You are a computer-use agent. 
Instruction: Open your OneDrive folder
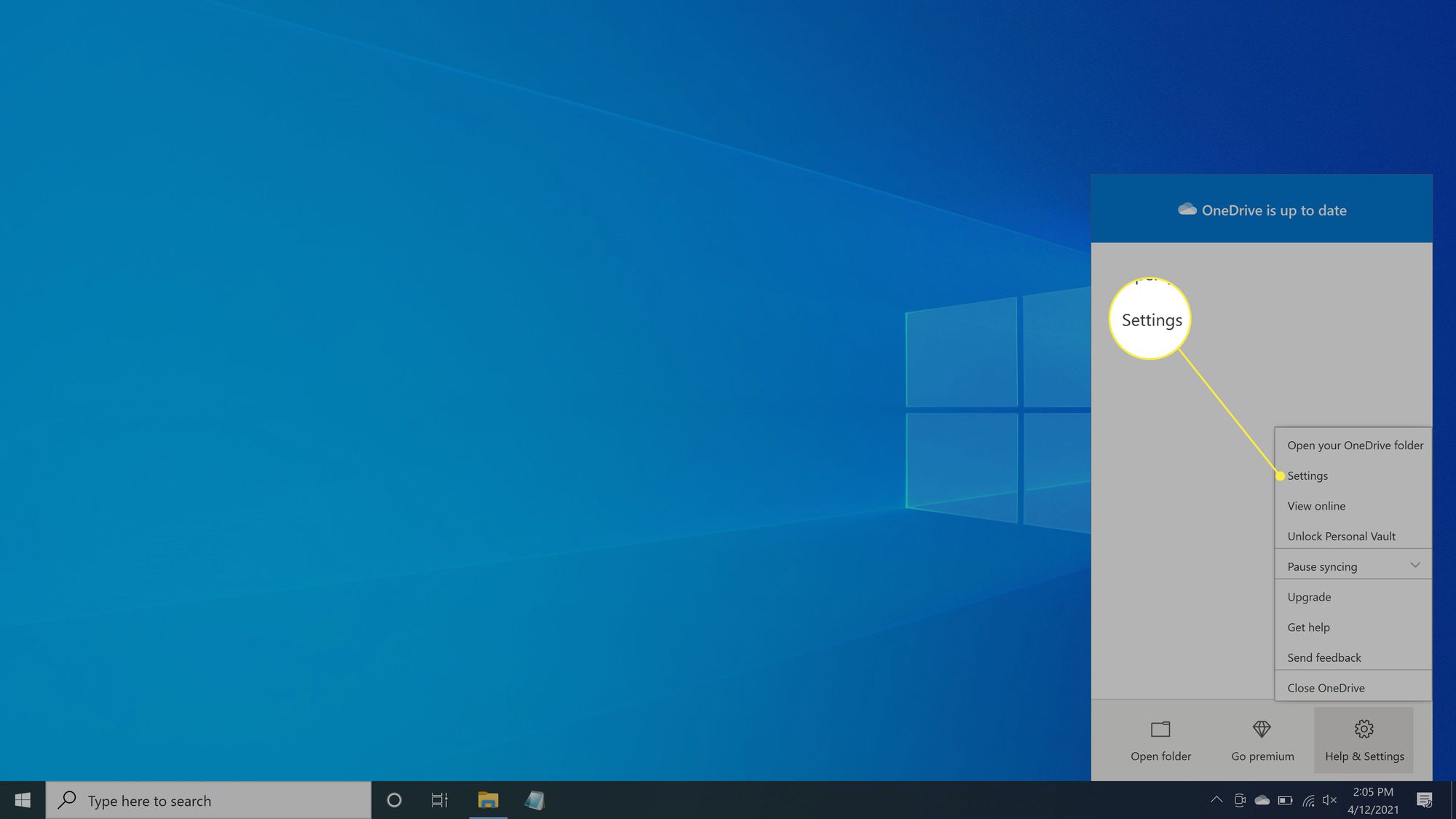[1355, 445]
